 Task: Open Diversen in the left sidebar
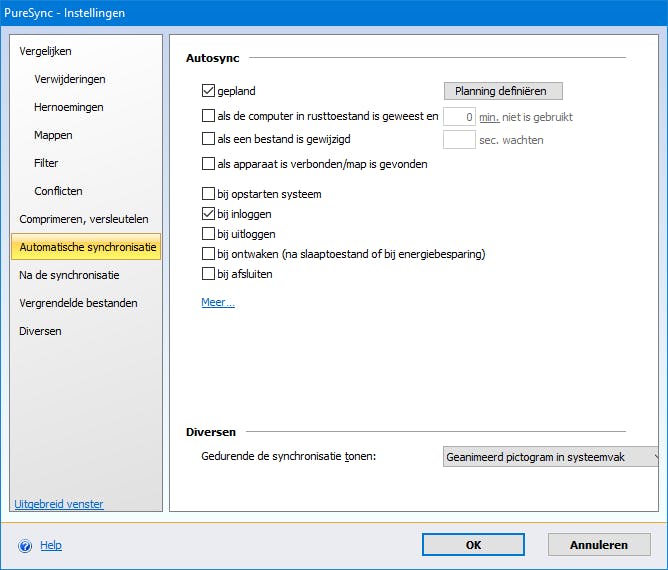coord(40,331)
